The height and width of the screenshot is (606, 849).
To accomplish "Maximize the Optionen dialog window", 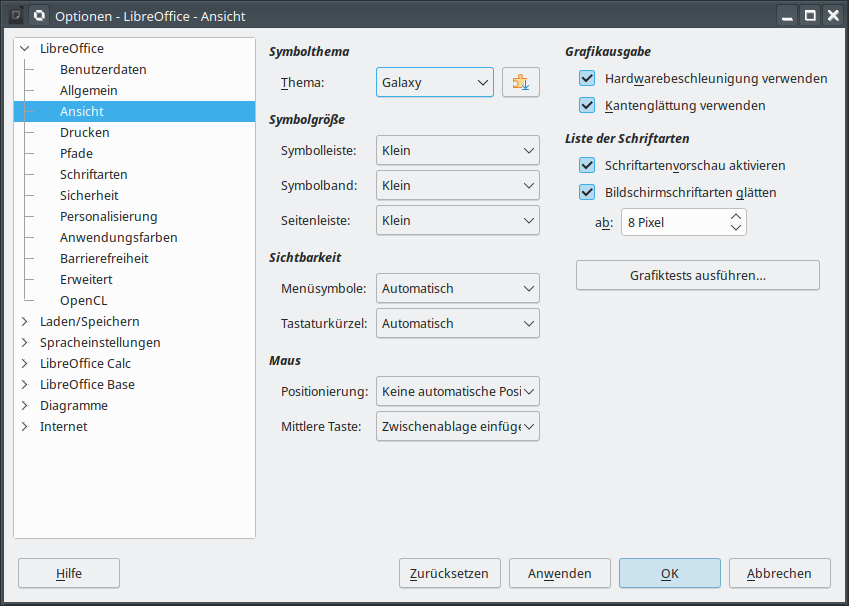I will click(x=810, y=15).
